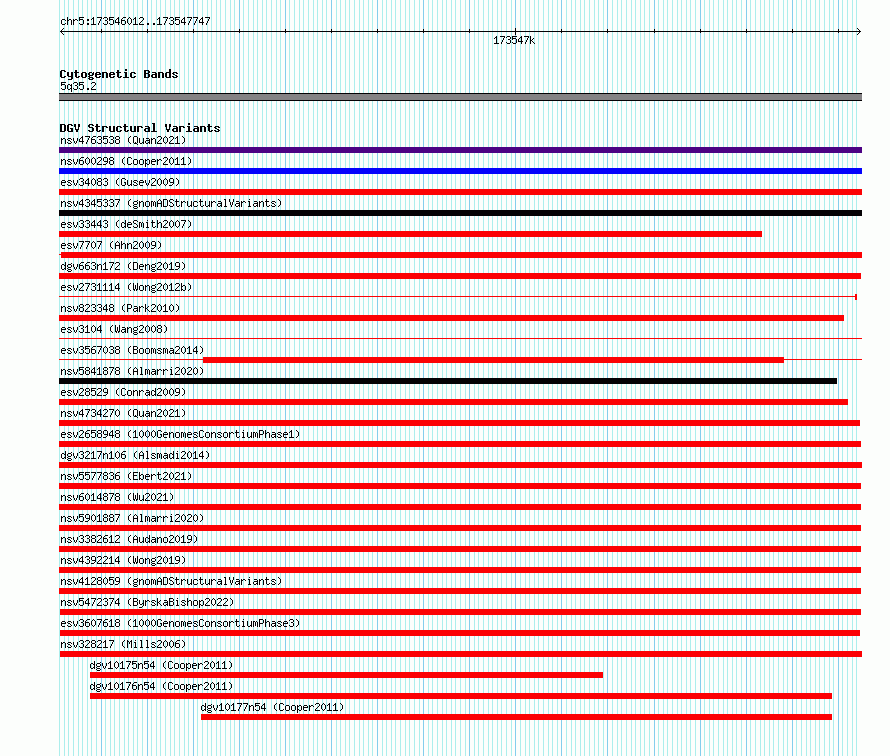Viewport: 890px width, 756px height.
Task: Open variant nsv5841878 (Almarri2020)
Action: tap(132, 371)
